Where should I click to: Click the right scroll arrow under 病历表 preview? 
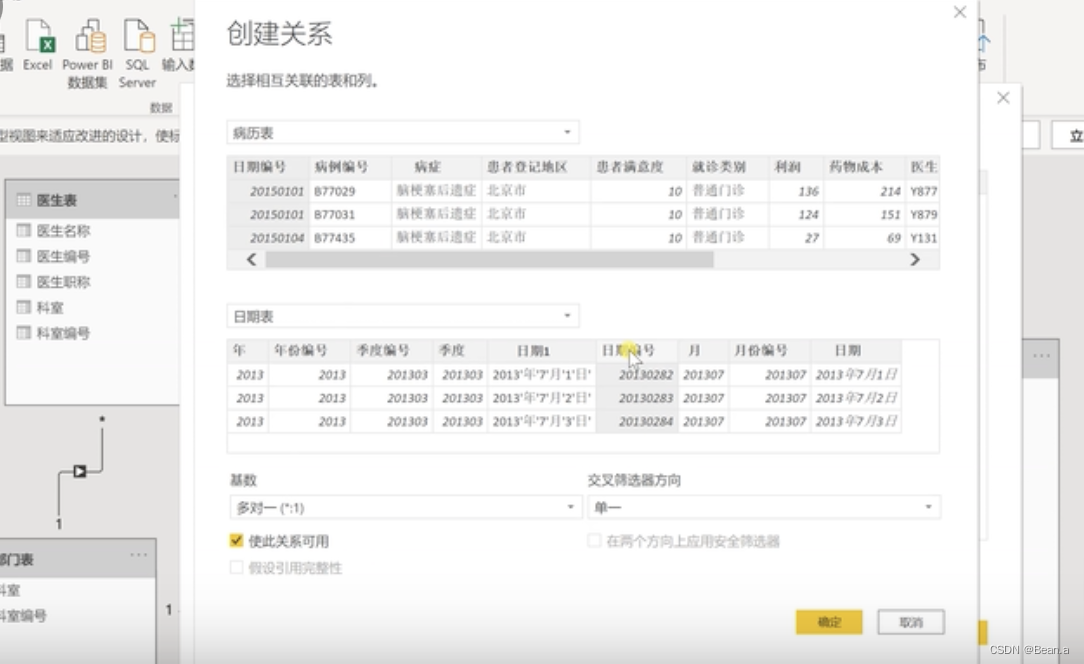click(x=915, y=259)
